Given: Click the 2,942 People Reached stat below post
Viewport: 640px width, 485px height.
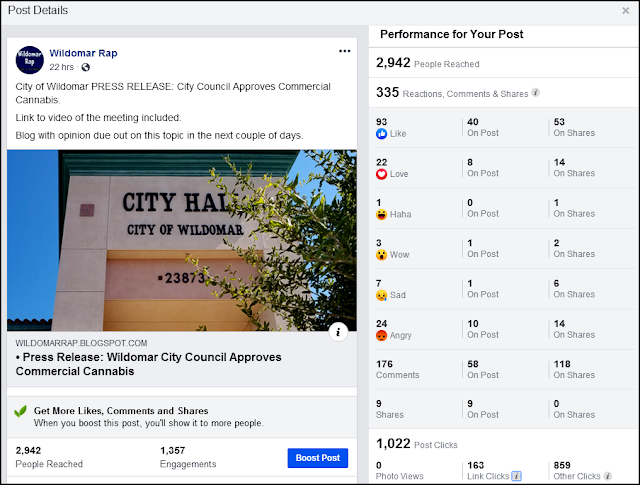Looking at the screenshot, I should pos(49,457).
